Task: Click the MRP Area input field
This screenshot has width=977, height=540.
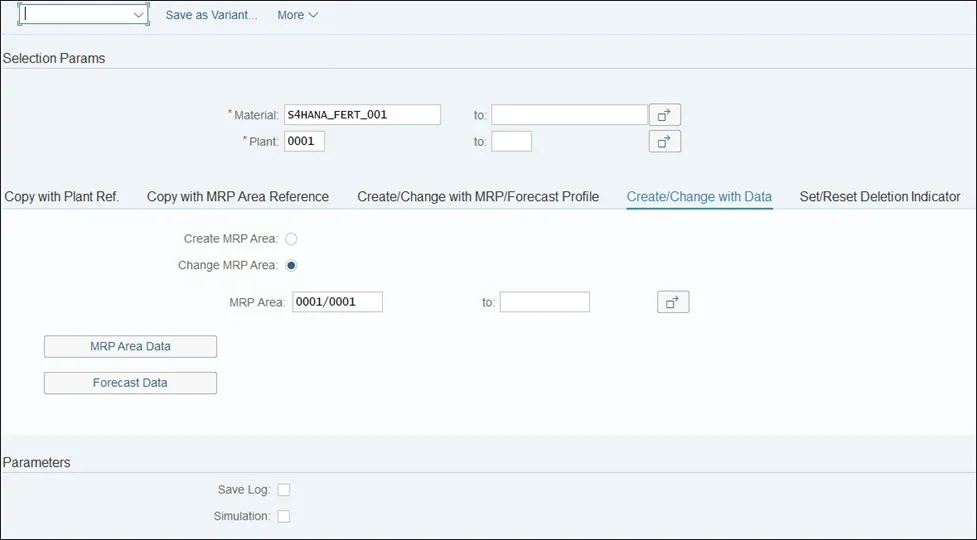Action: pyautogui.click(x=337, y=302)
